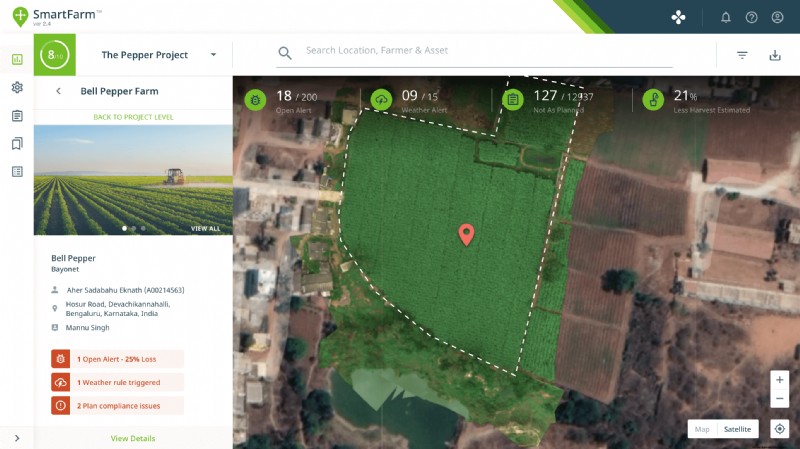800x449 pixels.
Task: Click the clipboard plans icon in sidebar
Action: point(17,116)
